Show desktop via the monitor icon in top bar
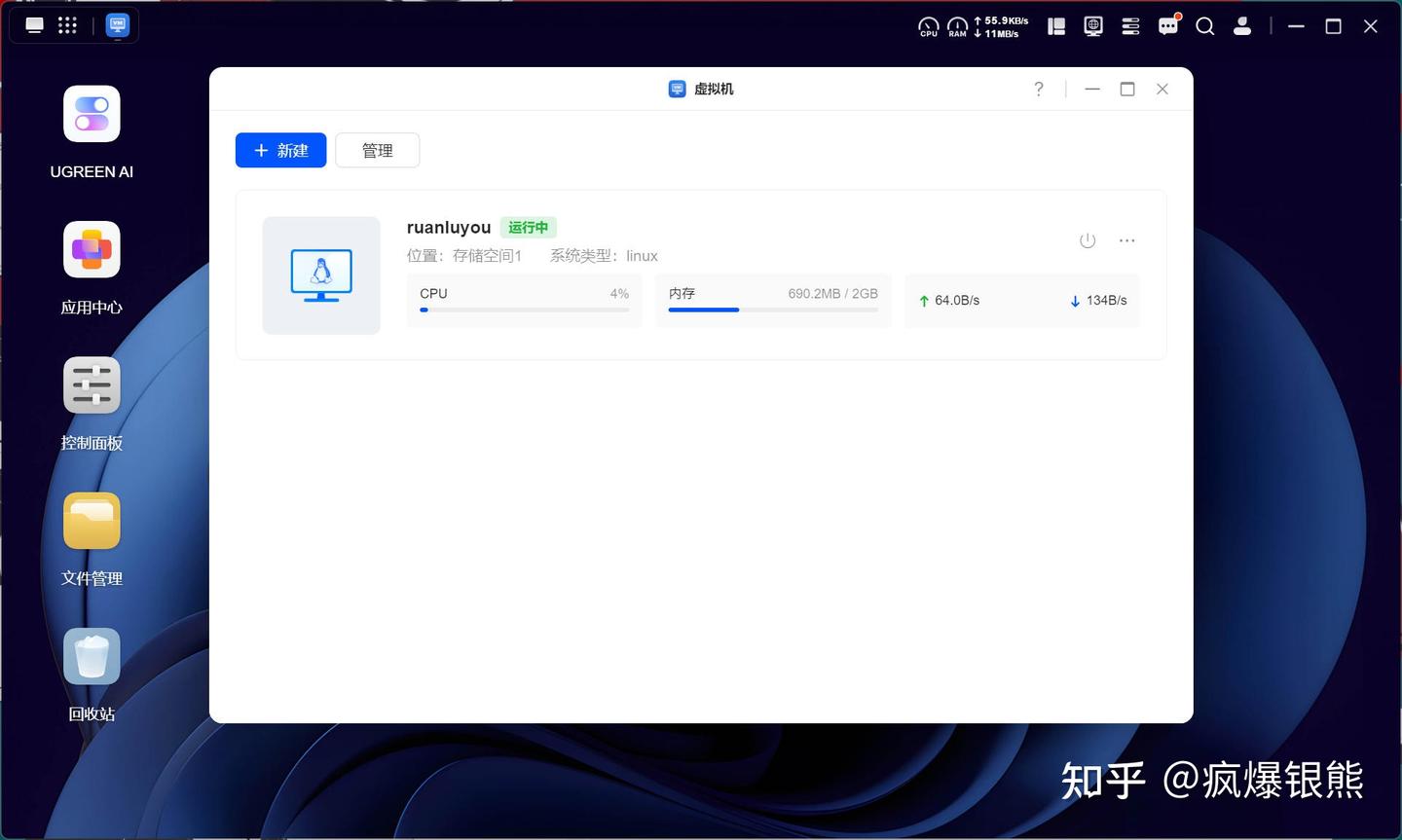The width and height of the screenshot is (1402, 840). [x=35, y=25]
